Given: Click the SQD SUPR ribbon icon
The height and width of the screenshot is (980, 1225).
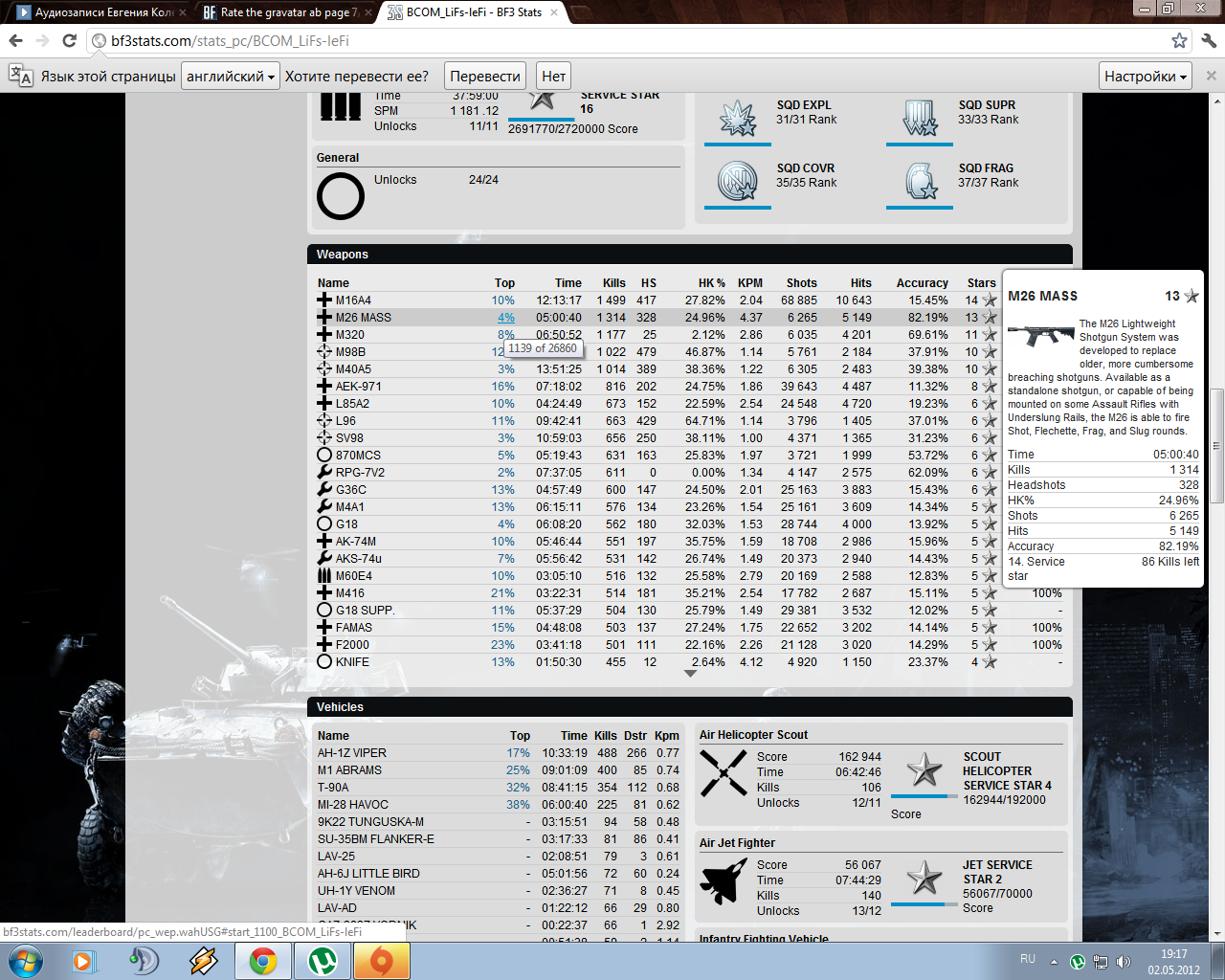Looking at the screenshot, I should [920, 119].
